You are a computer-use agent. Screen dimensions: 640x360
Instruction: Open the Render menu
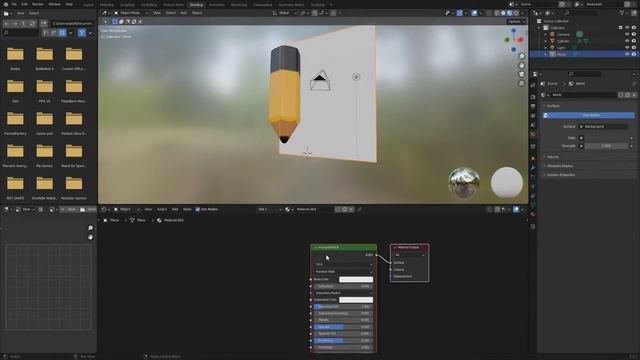click(x=38, y=4)
